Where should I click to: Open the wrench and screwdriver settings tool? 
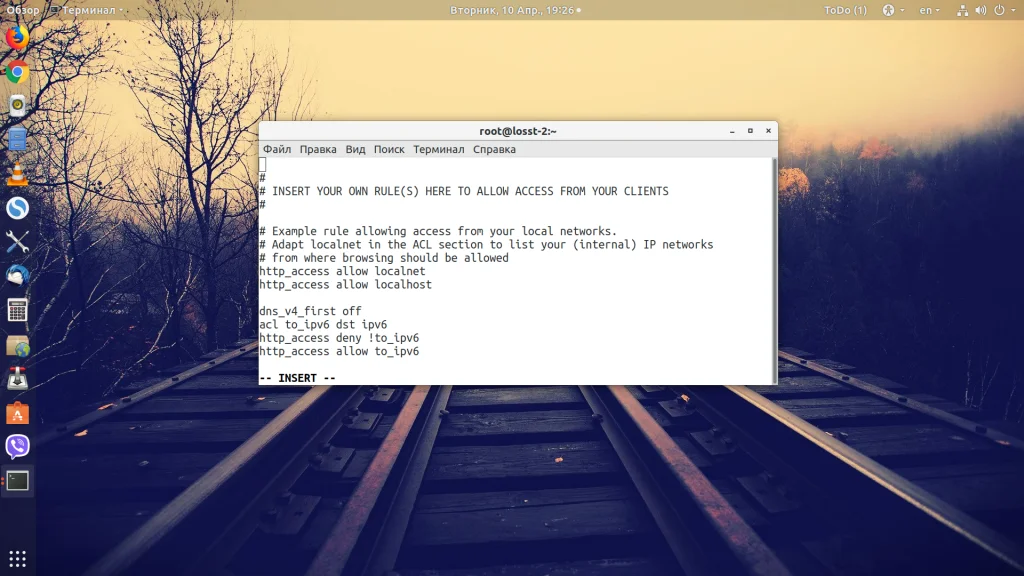[x=17, y=242]
